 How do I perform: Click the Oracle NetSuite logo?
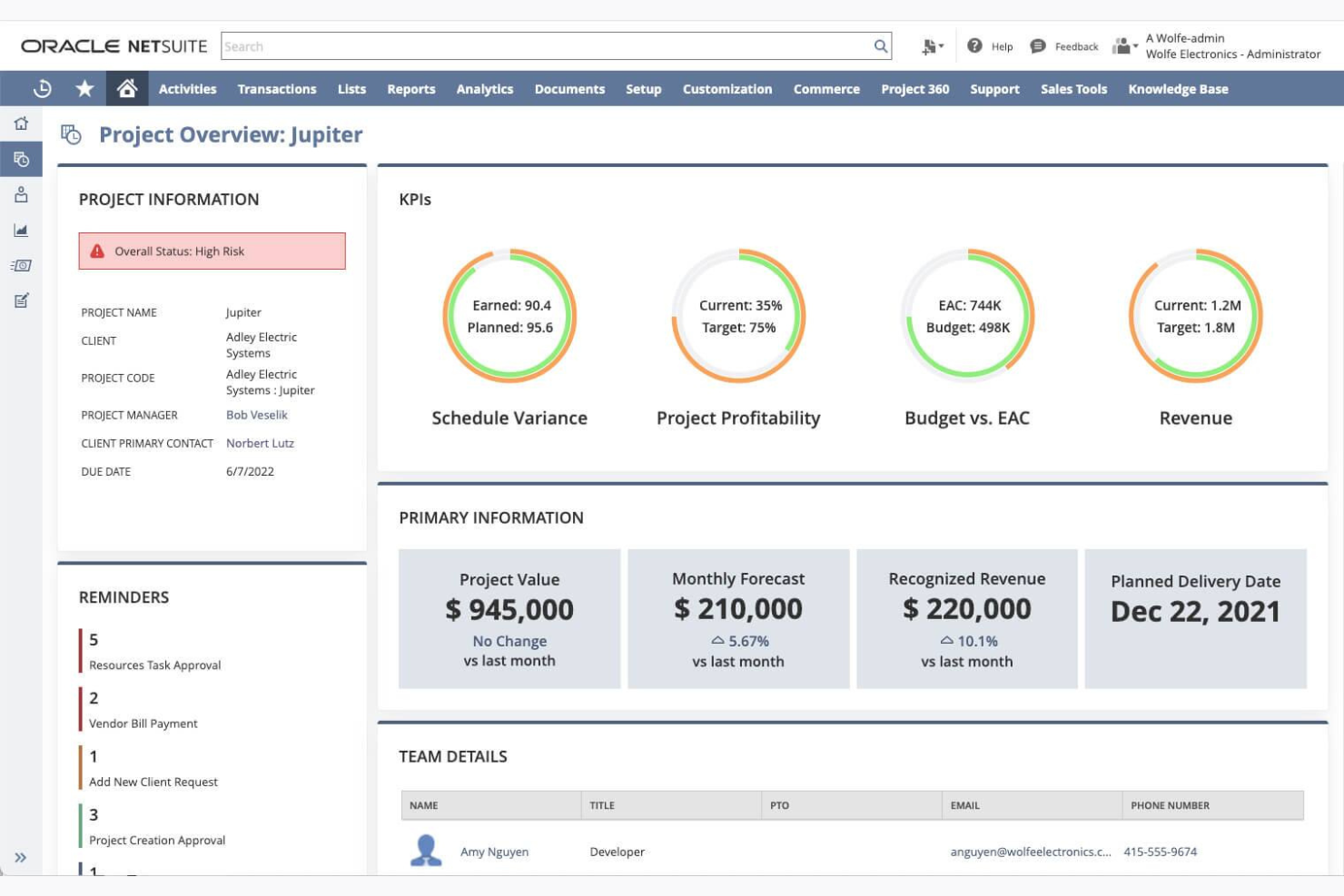coord(114,46)
